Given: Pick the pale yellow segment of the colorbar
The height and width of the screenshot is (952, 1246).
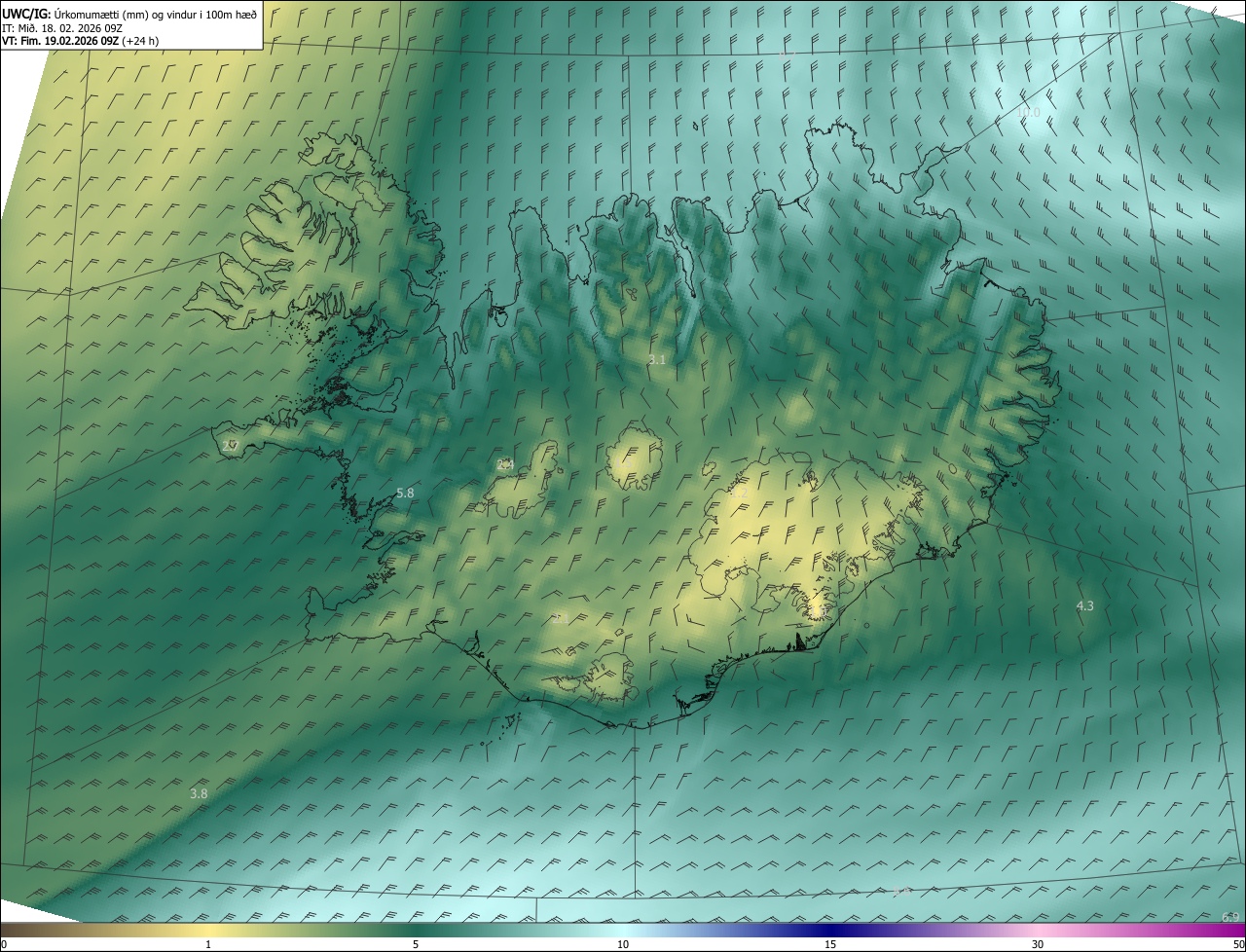Looking at the screenshot, I should (208, 931).
